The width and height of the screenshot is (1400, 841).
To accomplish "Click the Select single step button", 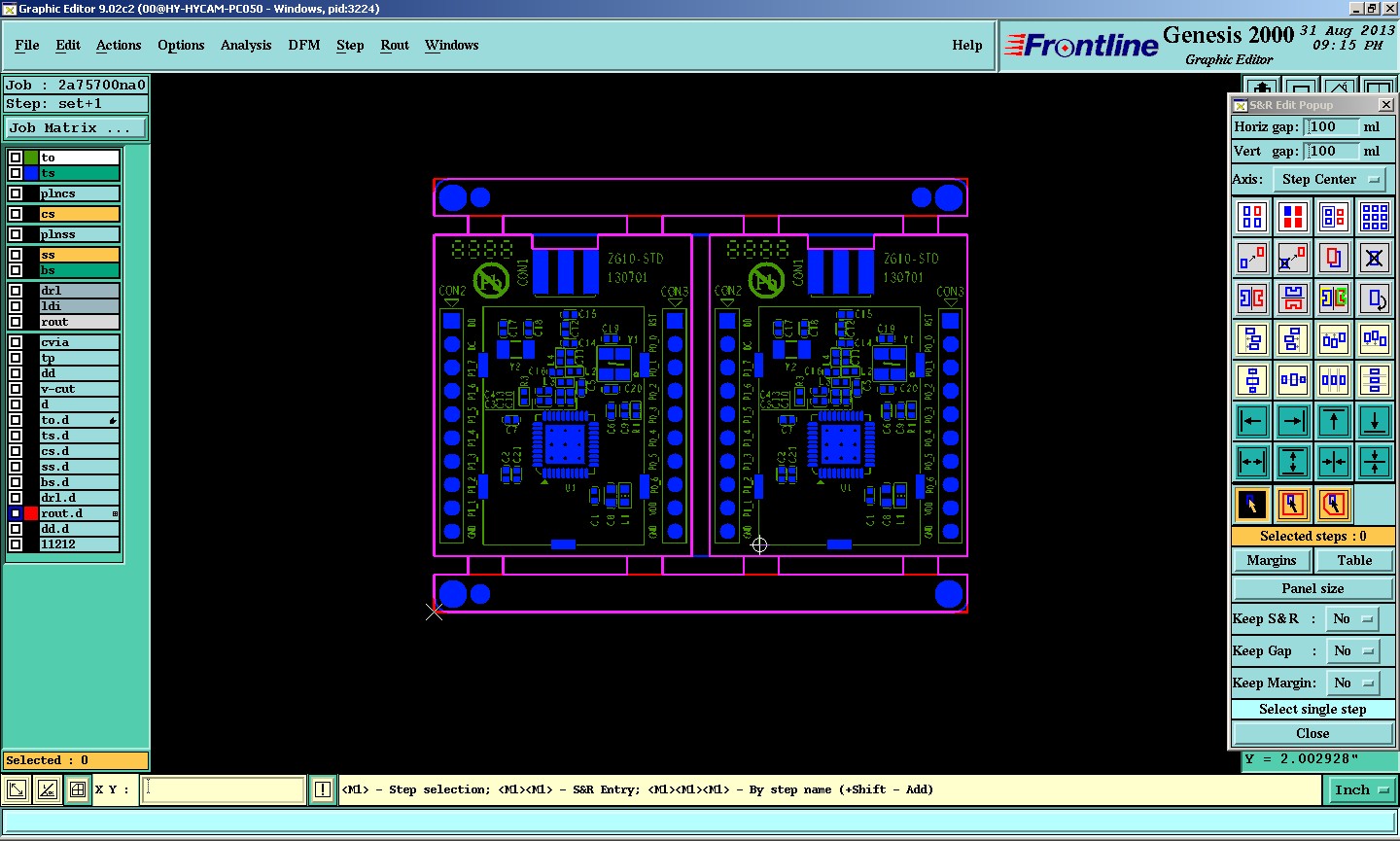I will click(x=1313, y=710).
